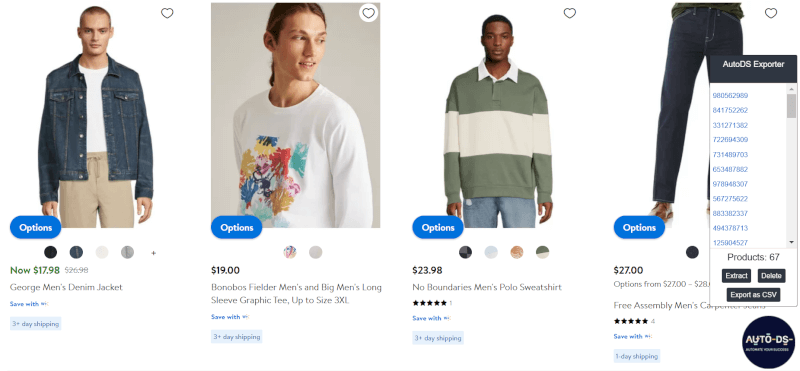Click the Extract button
Image resolution: width=800 pixels, height=371 pixels.
click(736, 276)
